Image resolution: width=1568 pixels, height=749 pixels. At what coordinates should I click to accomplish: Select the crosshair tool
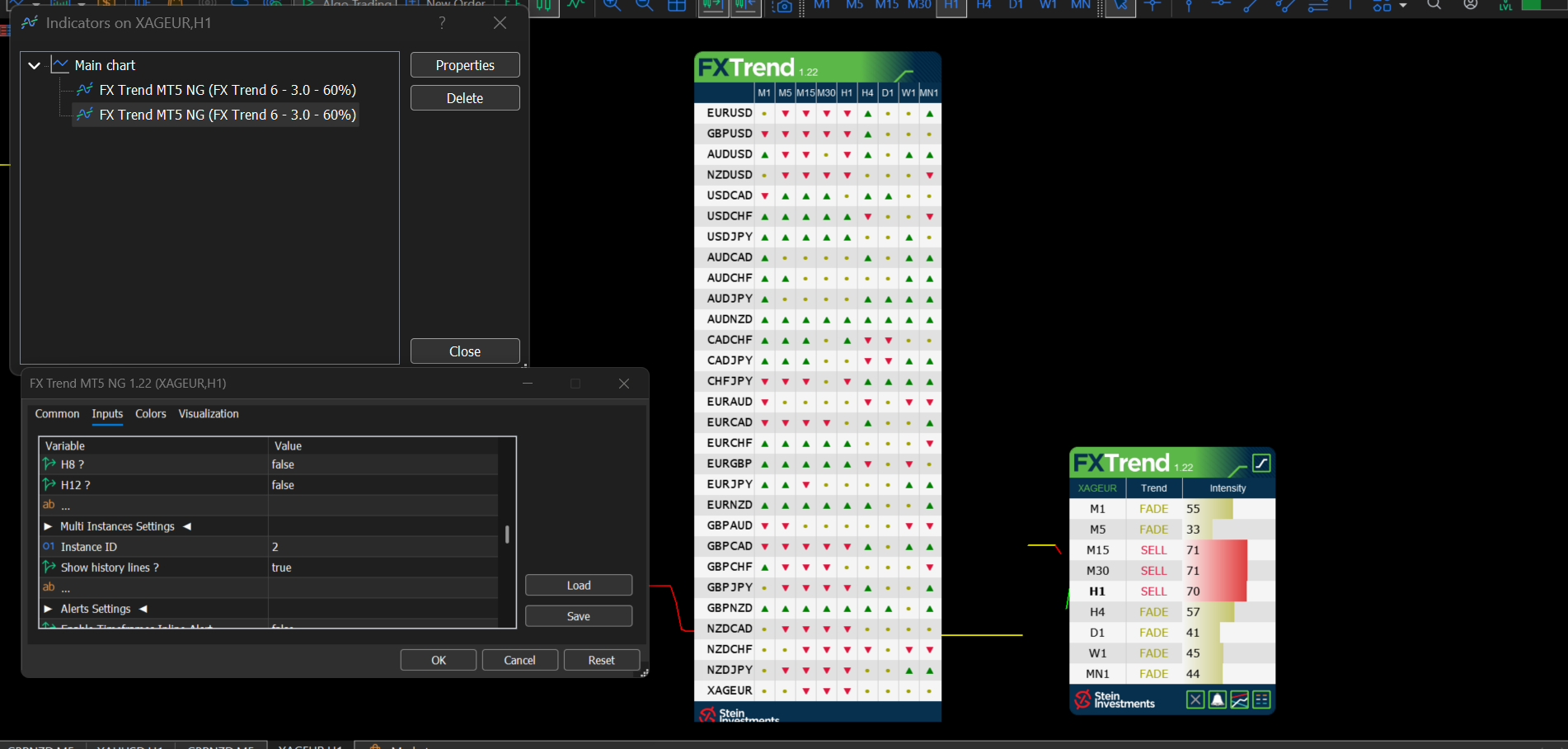pos(1153,6)
